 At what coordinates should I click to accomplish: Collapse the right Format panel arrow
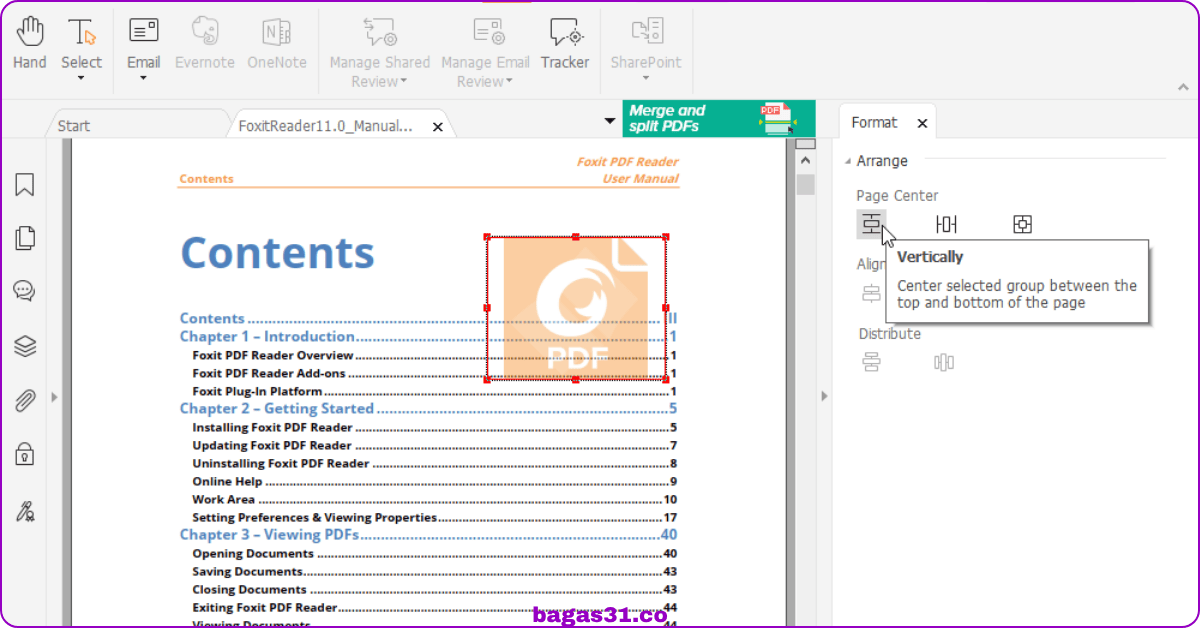(x=825, y=397)
